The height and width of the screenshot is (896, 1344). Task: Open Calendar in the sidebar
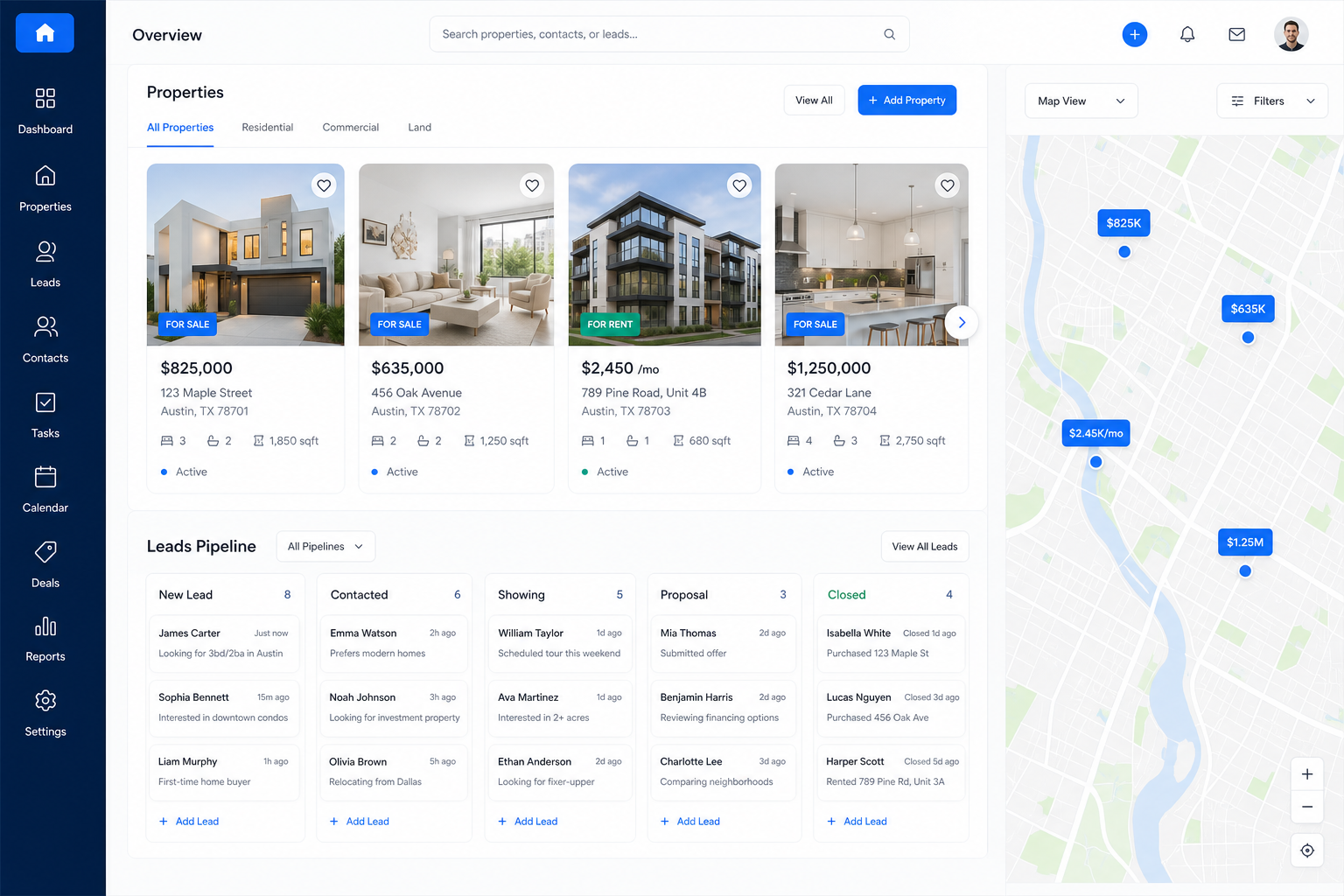click(x=45, y=489)
